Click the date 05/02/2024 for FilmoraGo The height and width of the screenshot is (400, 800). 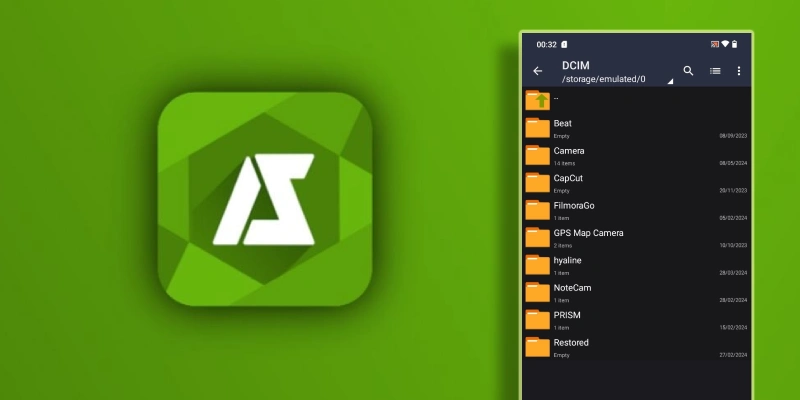click(x=733, y=218)
